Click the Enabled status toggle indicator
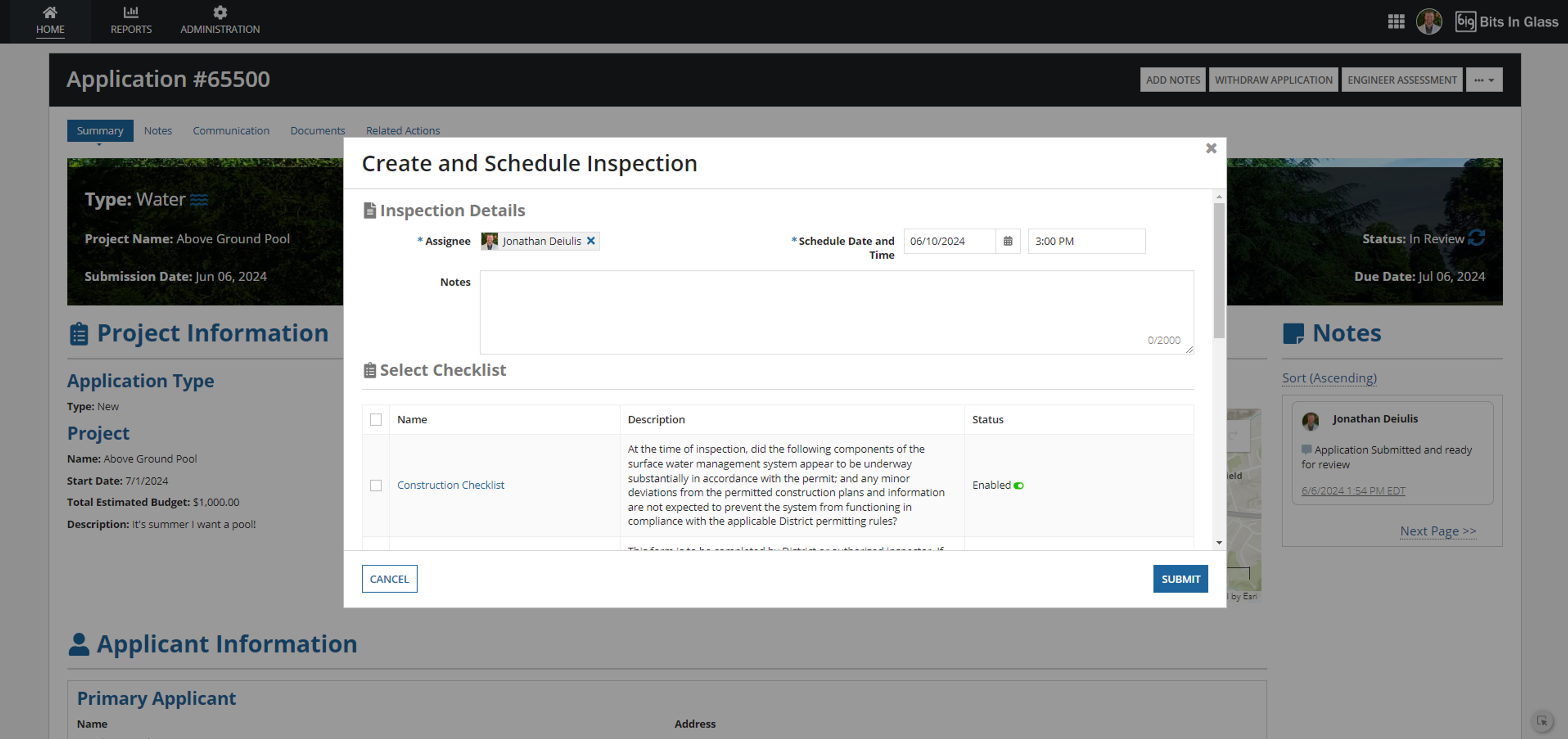Viewport: 1568px width, 739px height. tap(1018, 486)
